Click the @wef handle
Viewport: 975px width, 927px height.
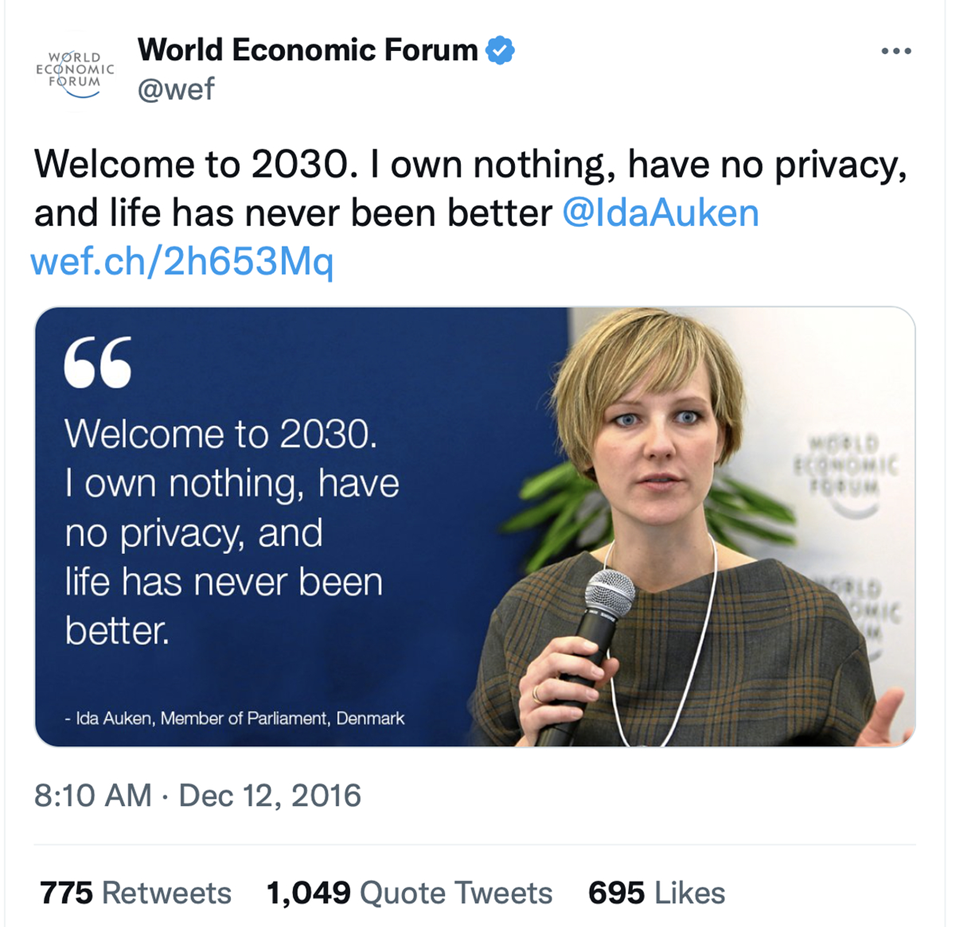point(175,90)
